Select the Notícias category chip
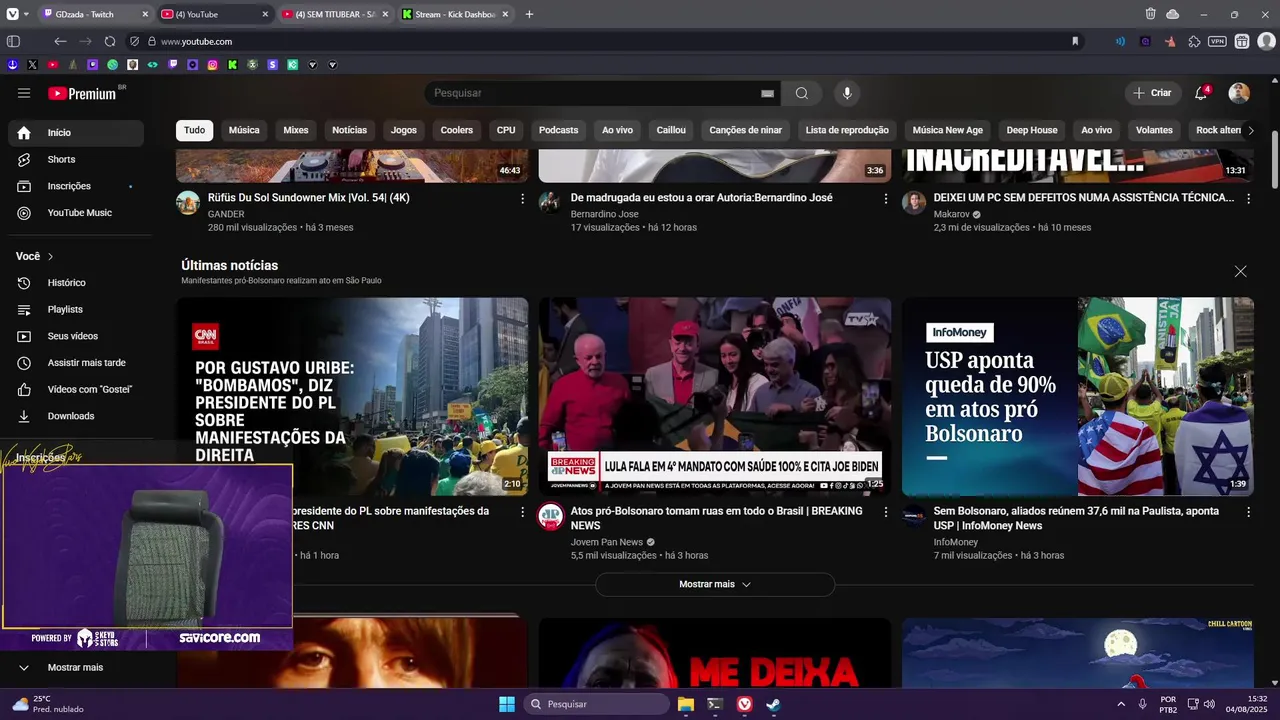Viewport: 1280px width, 720px height. point(350,130)
